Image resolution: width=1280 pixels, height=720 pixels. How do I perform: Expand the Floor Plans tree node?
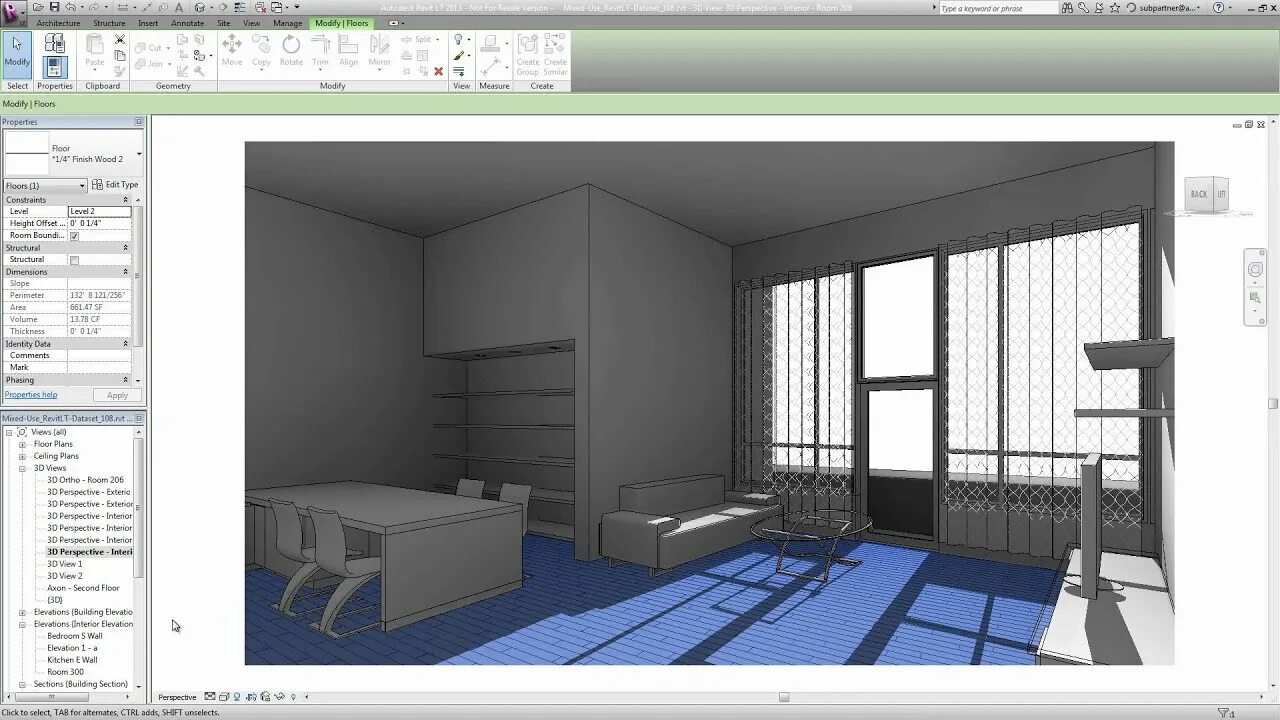[22, 444]
